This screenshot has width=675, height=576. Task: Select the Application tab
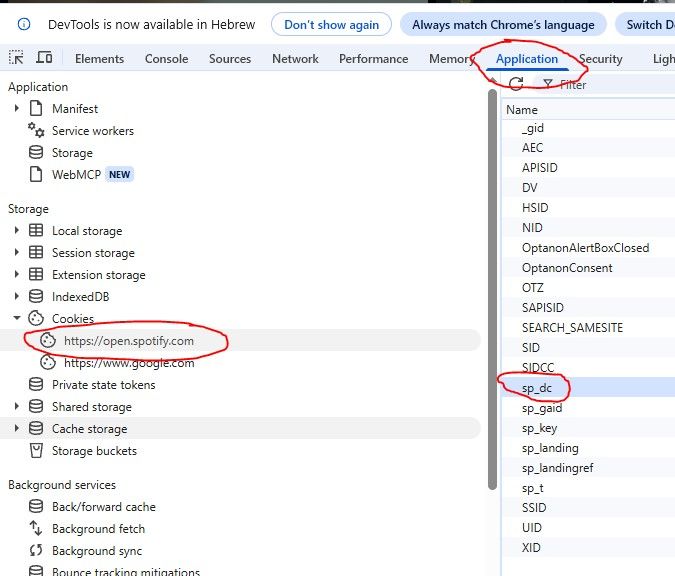click(x=526, y=59)
